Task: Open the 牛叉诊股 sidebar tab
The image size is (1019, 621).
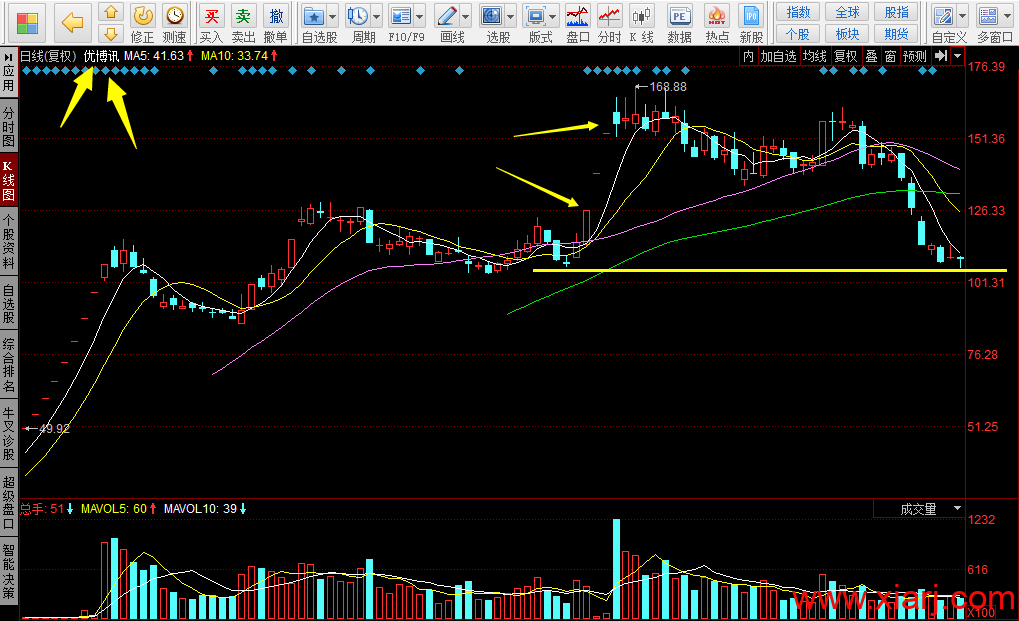Action: tap(8, 433)
